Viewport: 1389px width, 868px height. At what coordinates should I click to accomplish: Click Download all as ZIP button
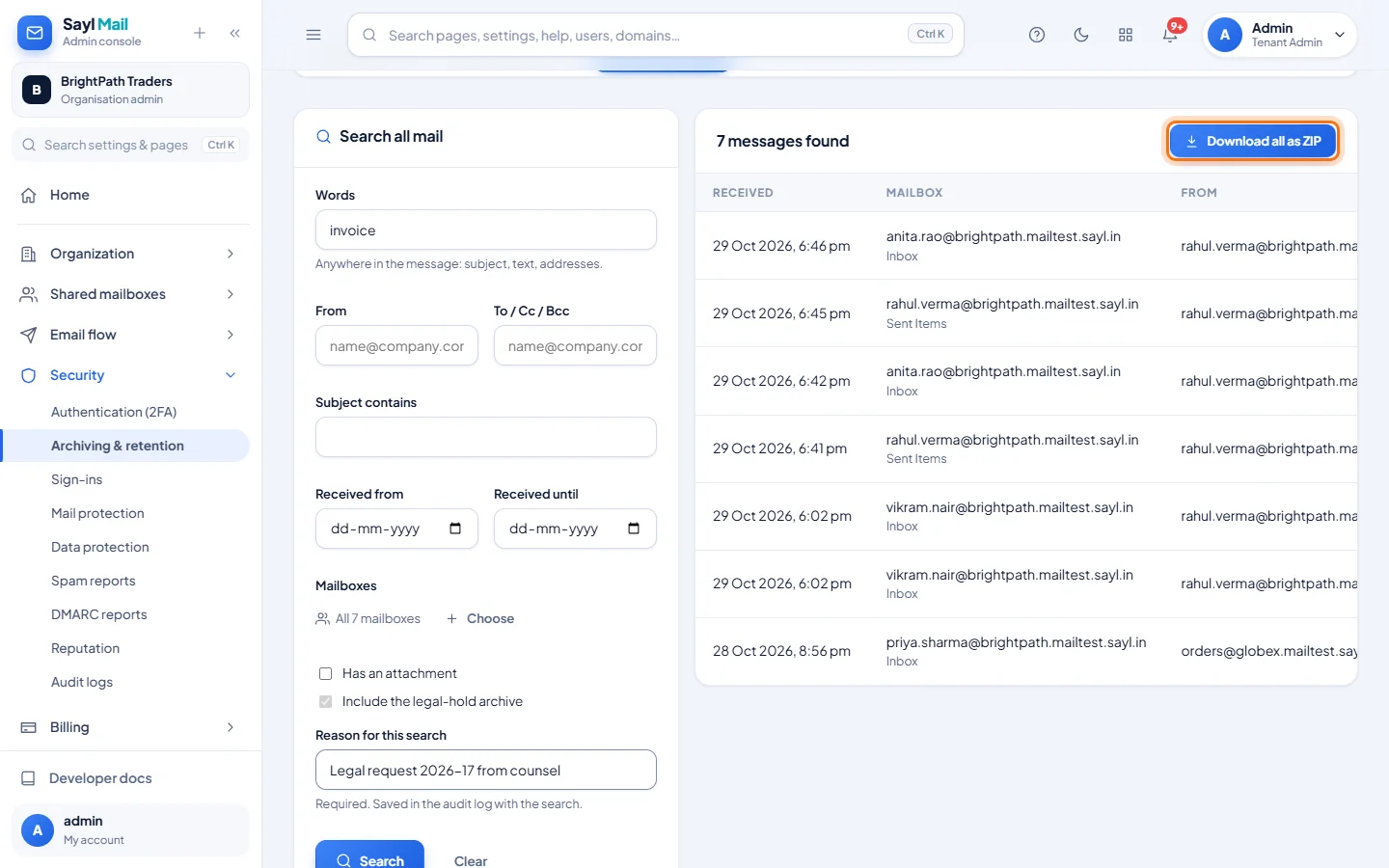(x=1252, y=141)
